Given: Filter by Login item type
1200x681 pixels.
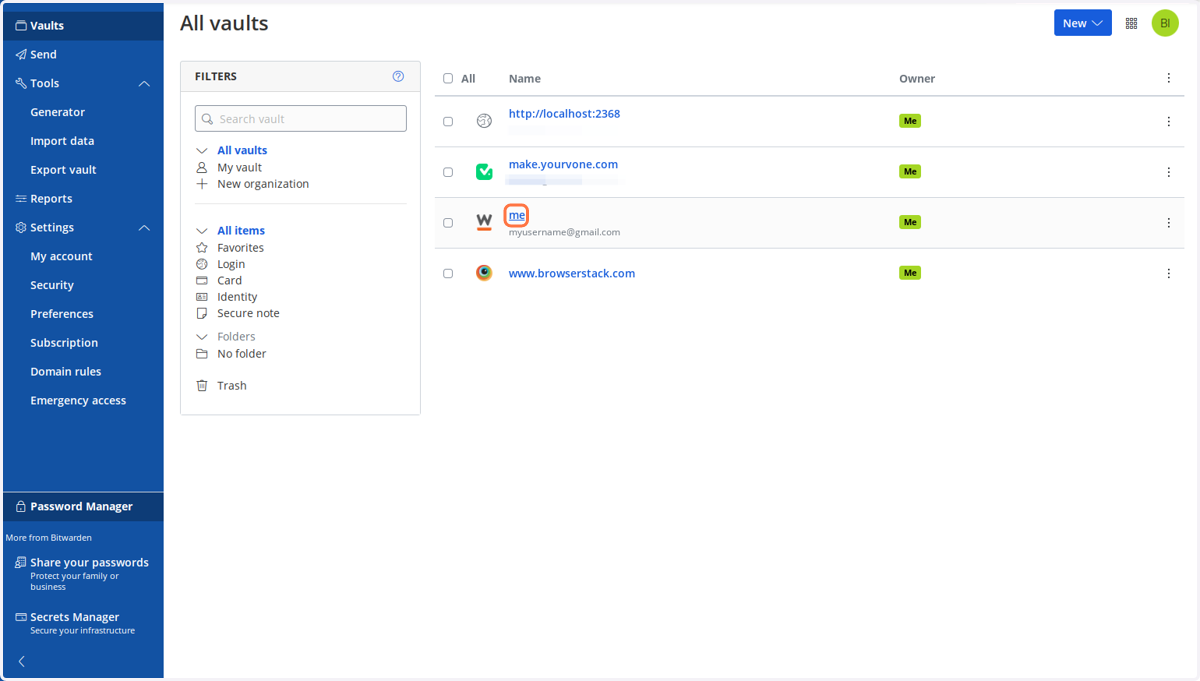Looking at the screenshot, I should 231,264.
